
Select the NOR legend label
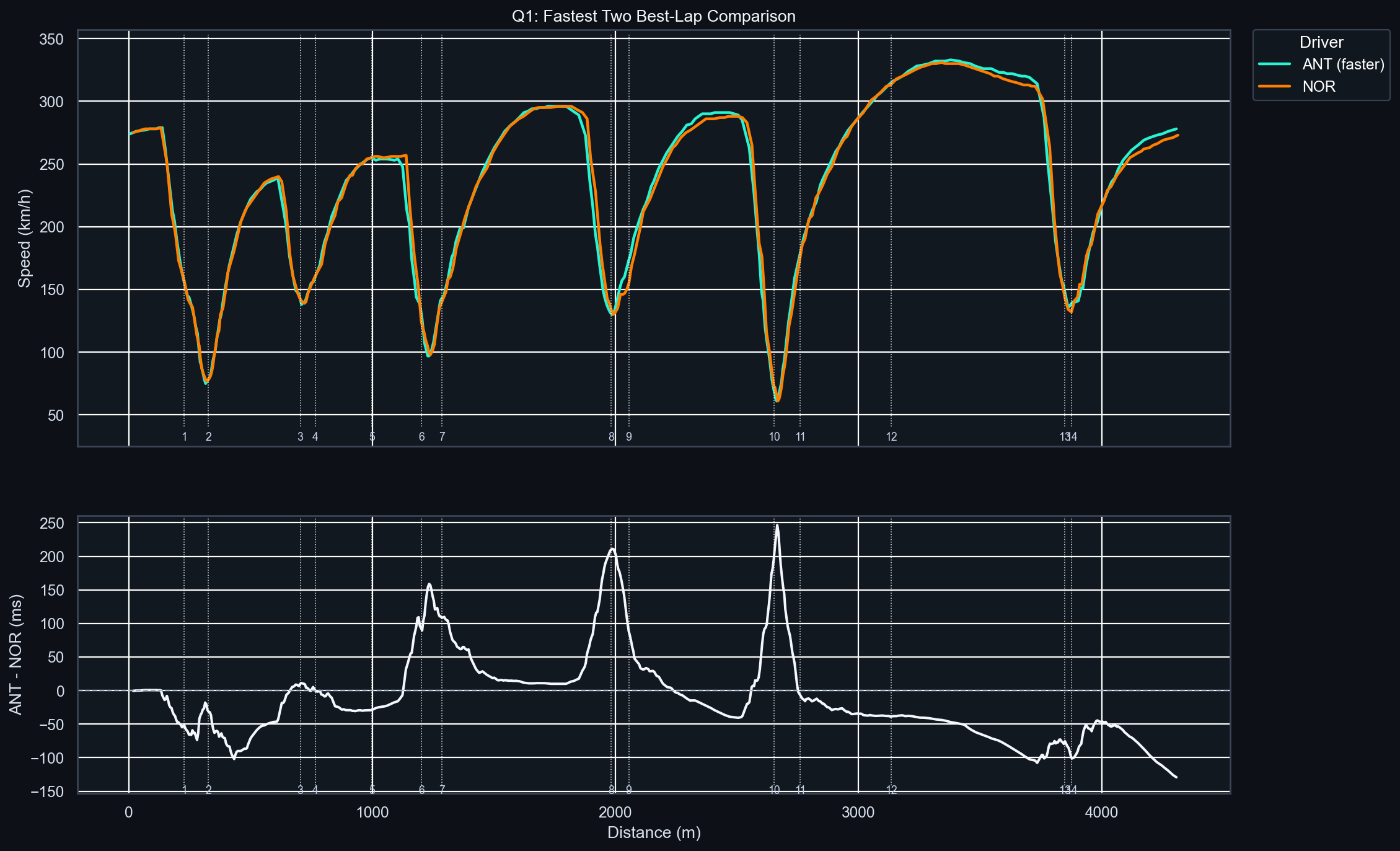(x=1319, y=86)
